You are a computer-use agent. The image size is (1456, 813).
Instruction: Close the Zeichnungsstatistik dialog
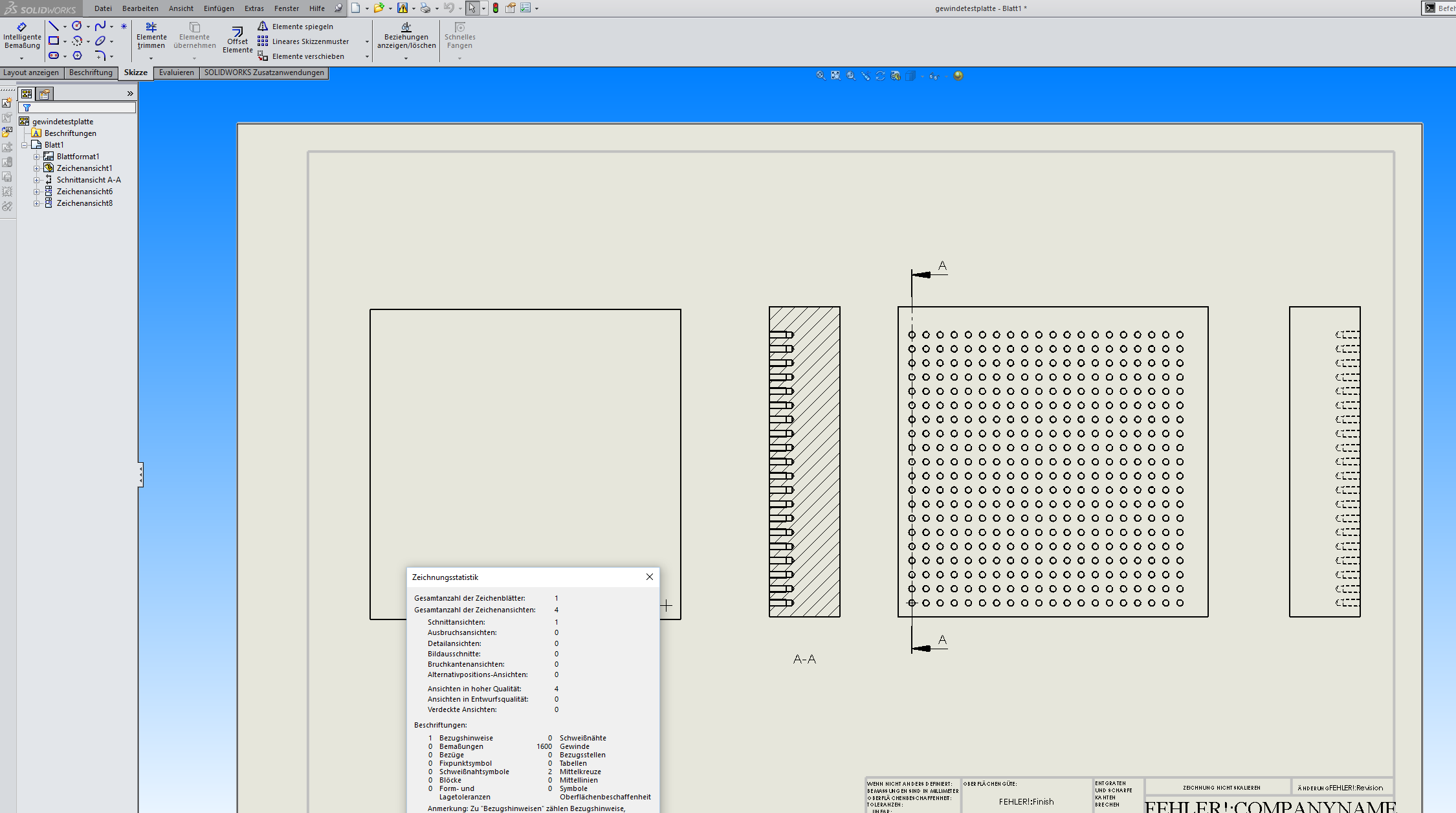tap(650, 577)
